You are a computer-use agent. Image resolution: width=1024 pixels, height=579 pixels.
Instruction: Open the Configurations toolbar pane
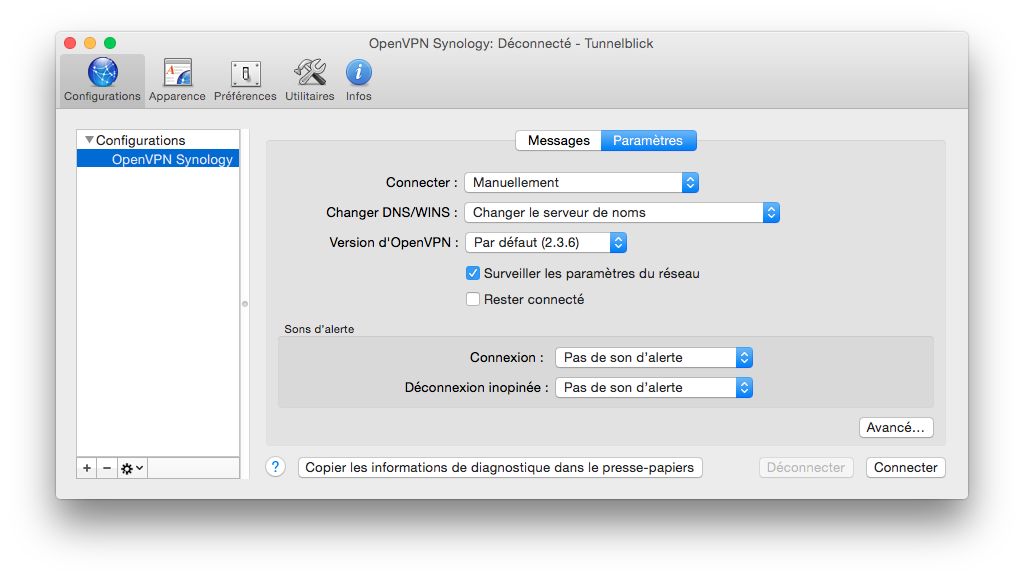point(102,80)
